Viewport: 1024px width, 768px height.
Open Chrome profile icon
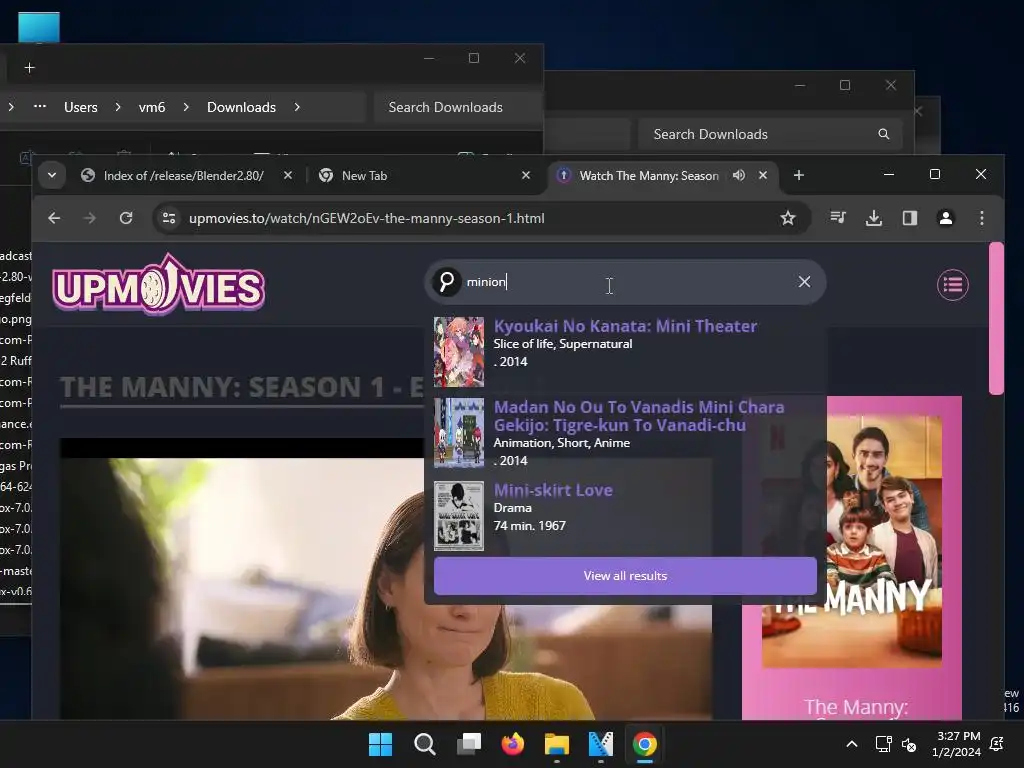click(946, 218)
